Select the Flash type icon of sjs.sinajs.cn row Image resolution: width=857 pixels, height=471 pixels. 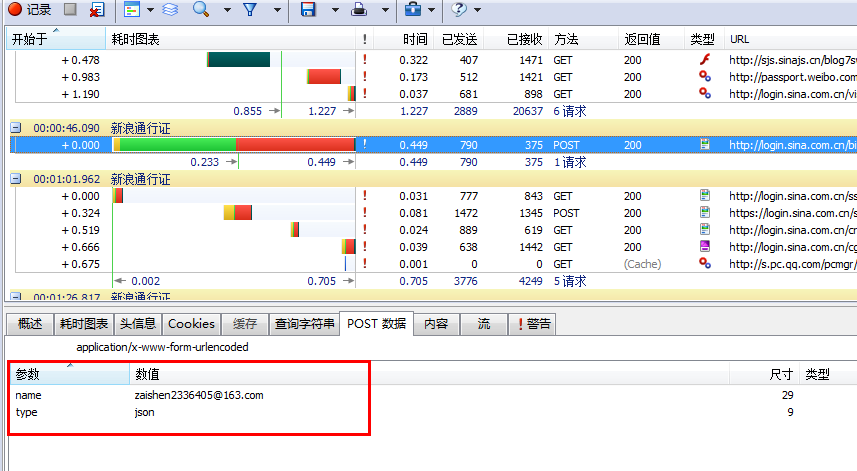click(x=705, y=59)
